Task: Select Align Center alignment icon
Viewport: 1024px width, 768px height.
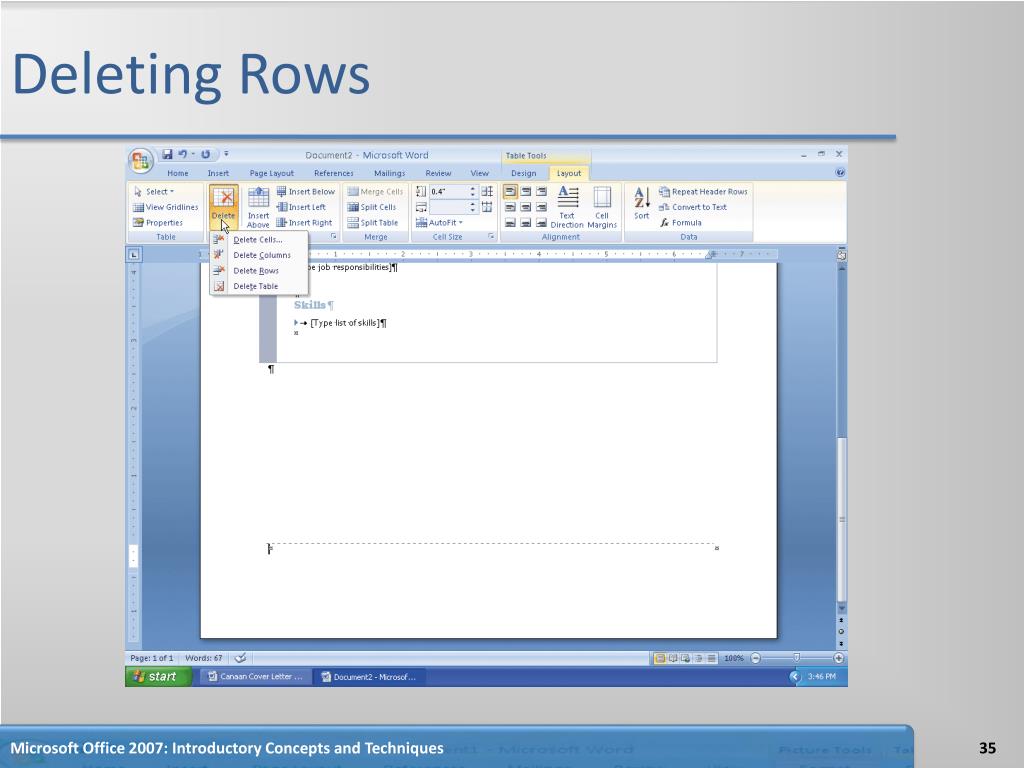Action: tap(526, 207)
